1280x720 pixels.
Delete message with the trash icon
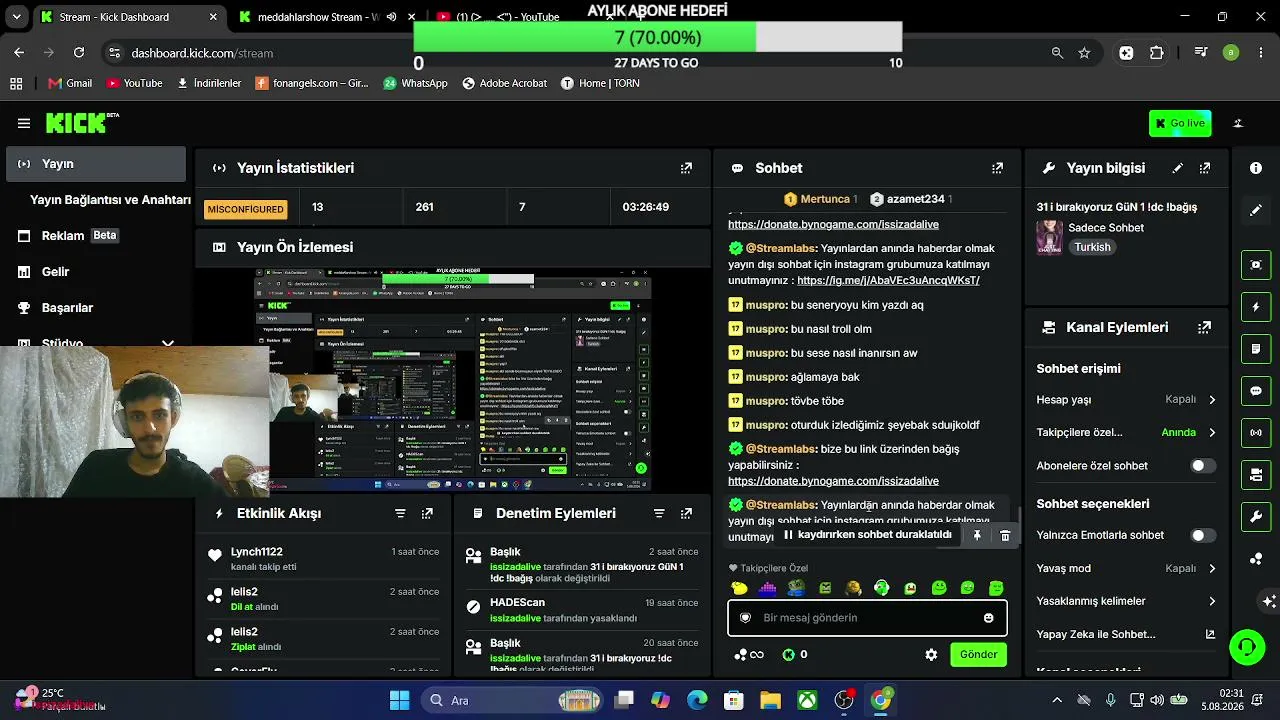[x=1005, y=536]
